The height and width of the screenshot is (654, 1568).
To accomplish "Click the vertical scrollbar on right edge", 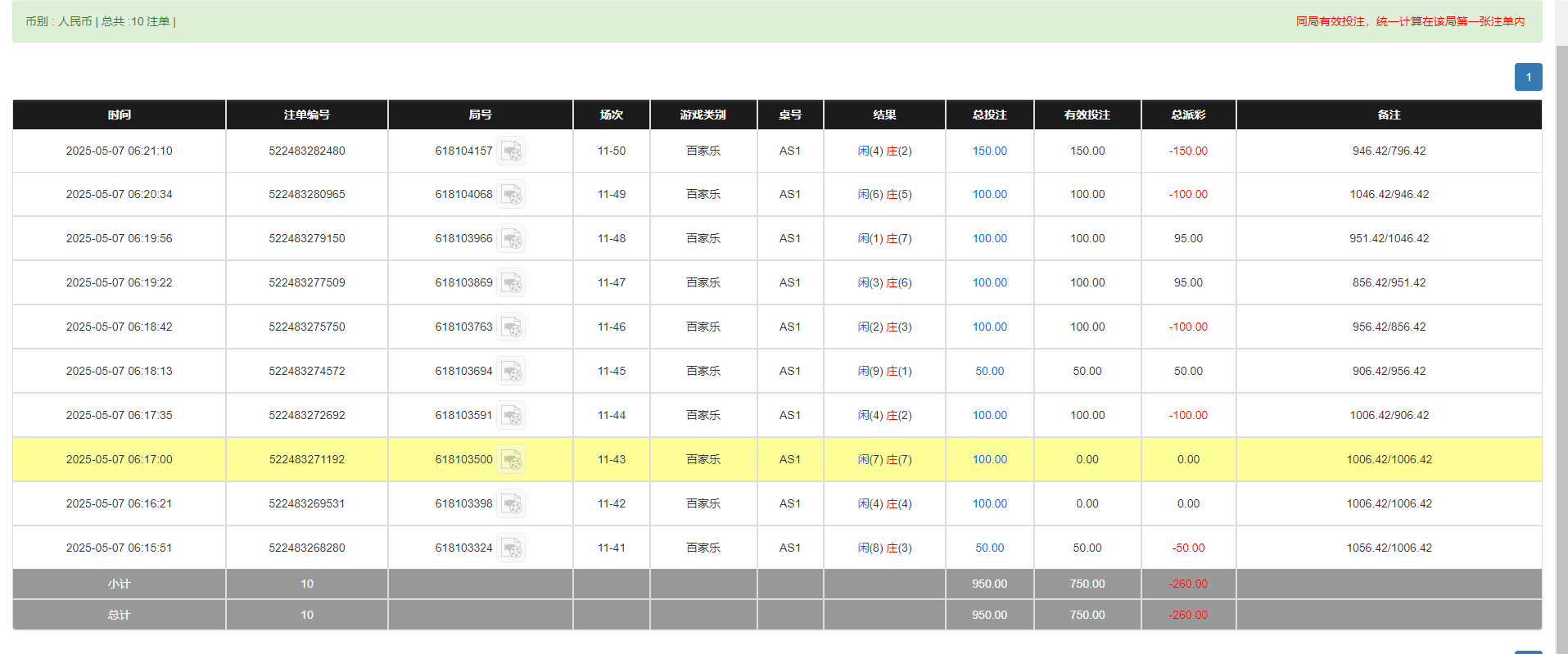I will point(1561,327).
